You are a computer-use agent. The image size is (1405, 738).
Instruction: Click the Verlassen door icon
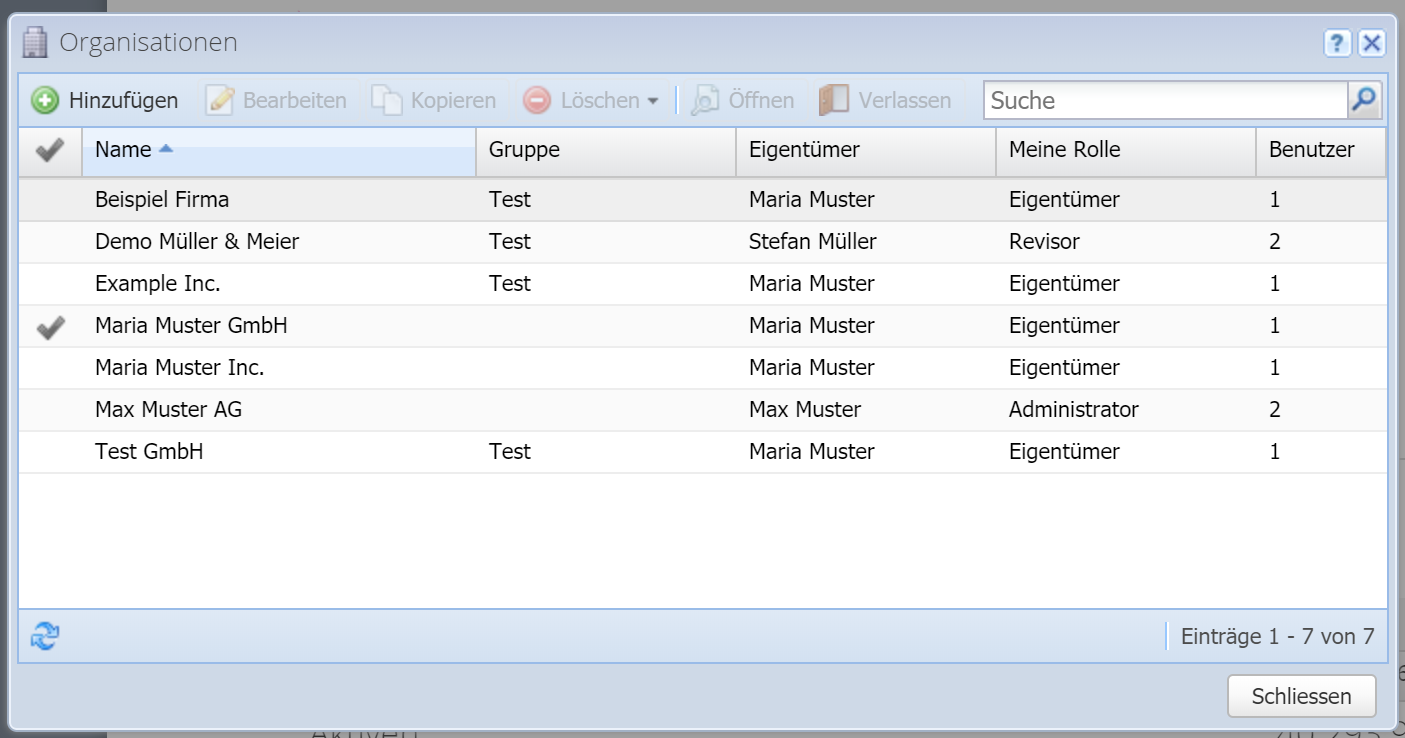(x=833, y=100)
